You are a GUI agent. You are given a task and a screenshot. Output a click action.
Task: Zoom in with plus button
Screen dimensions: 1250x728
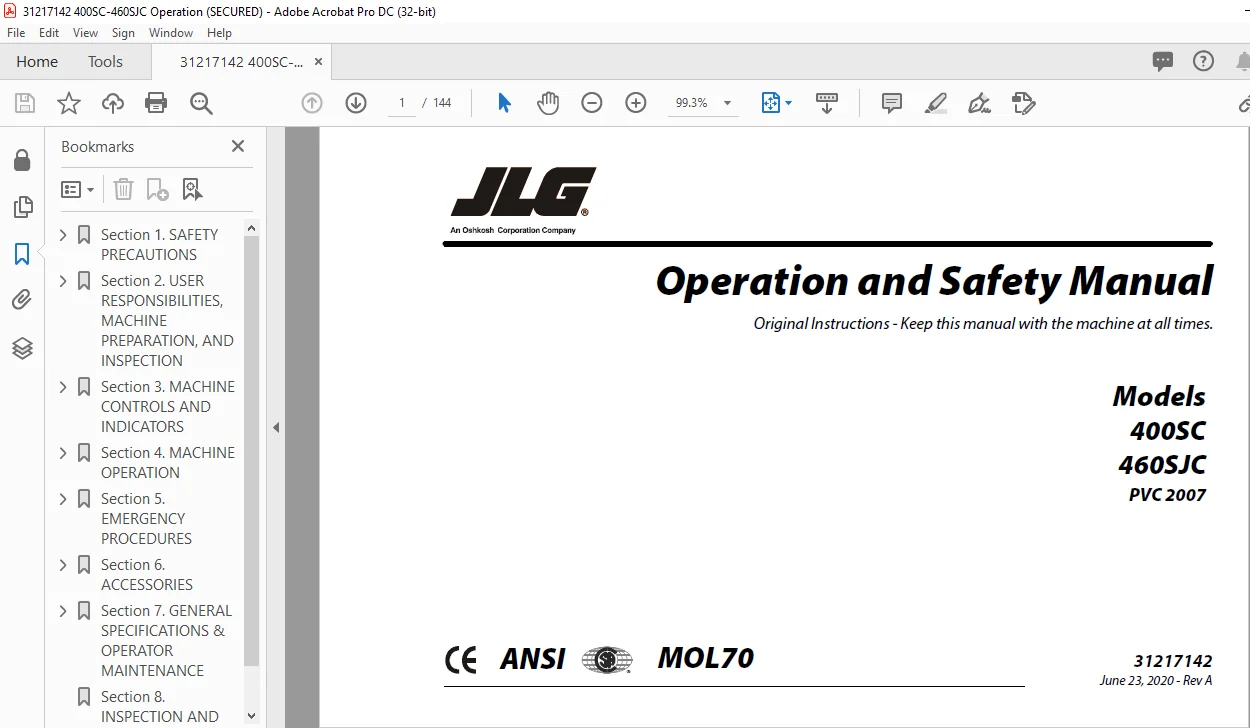[x=636, y=103]
